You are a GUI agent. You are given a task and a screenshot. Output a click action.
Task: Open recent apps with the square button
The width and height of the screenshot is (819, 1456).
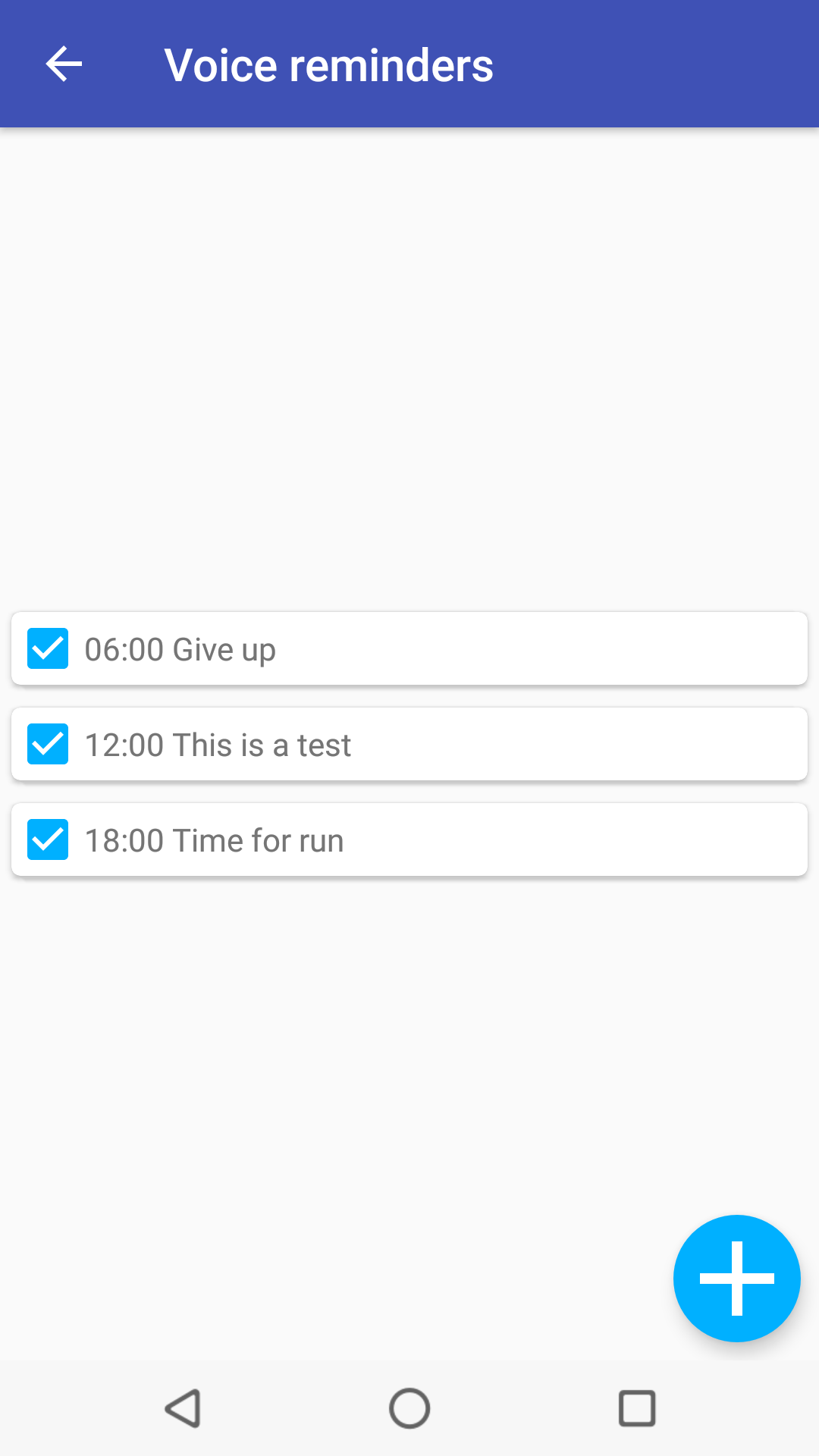(637, 1408)
